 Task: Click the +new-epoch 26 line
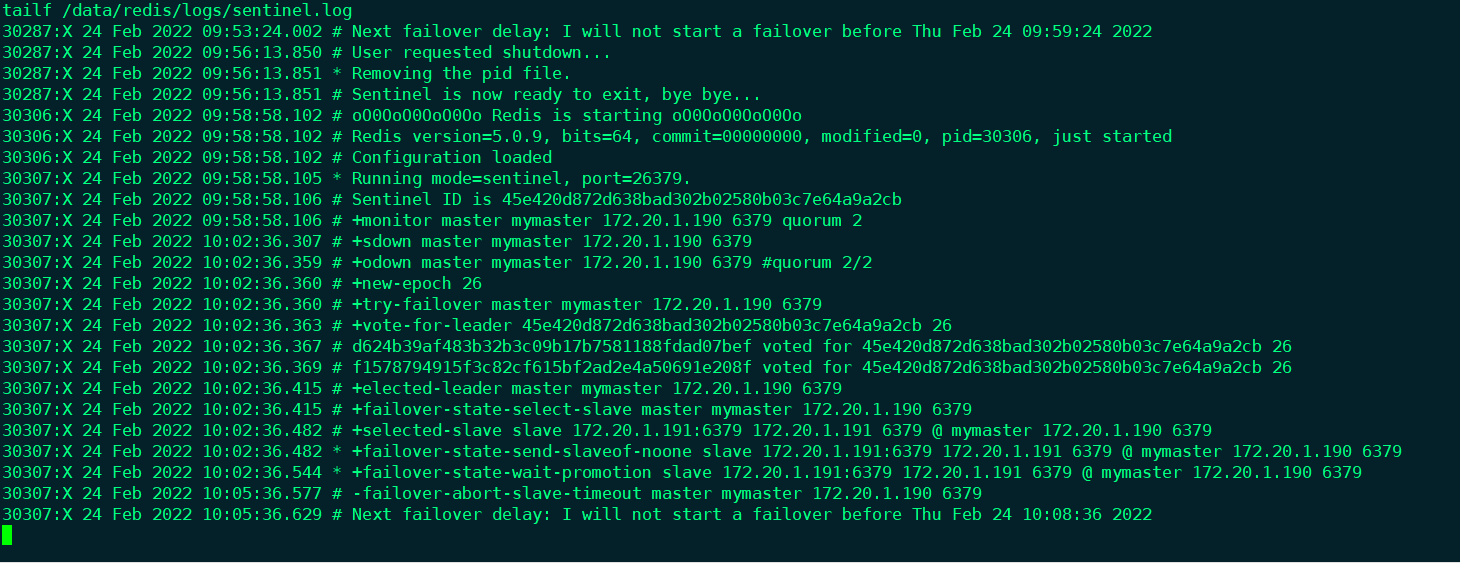click(416, 283)
